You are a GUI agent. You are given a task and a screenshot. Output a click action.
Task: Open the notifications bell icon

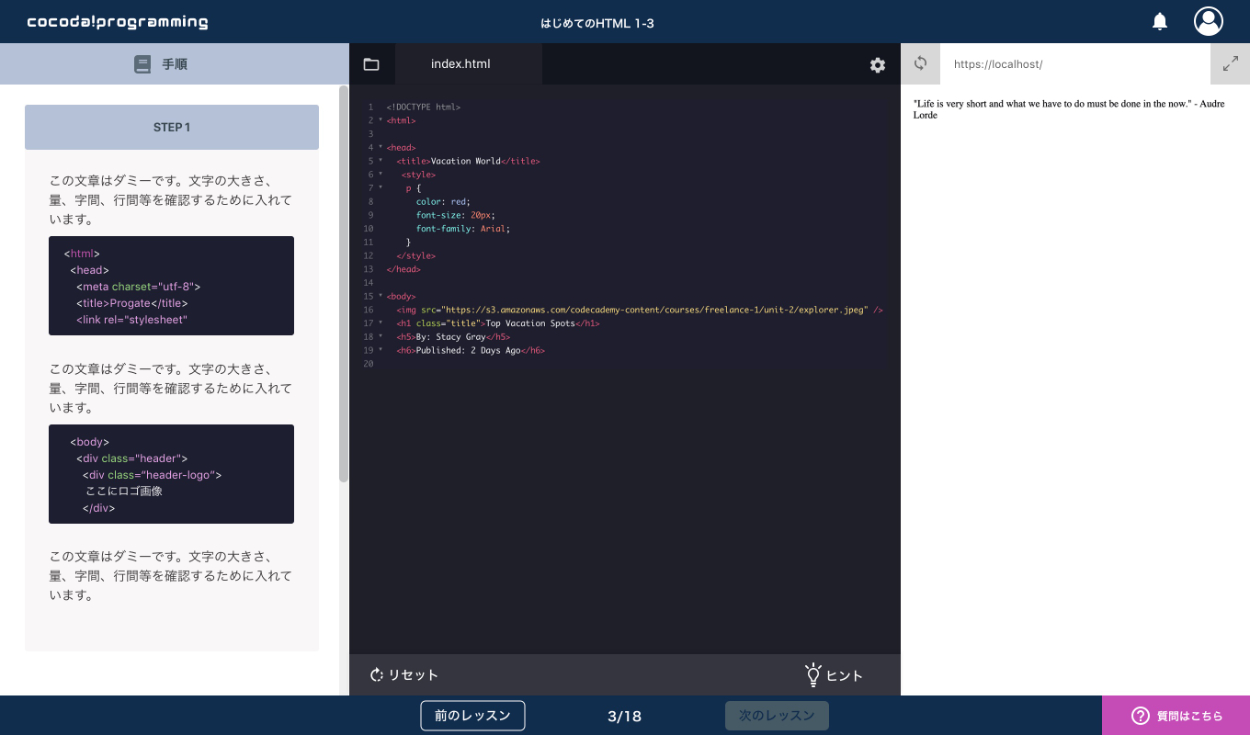1160,21
